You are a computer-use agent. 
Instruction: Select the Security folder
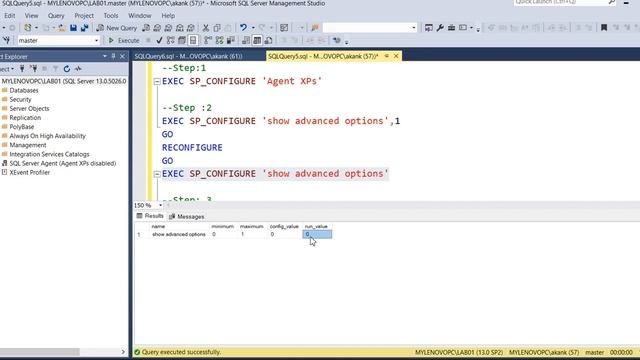click(x=20, y=100)
